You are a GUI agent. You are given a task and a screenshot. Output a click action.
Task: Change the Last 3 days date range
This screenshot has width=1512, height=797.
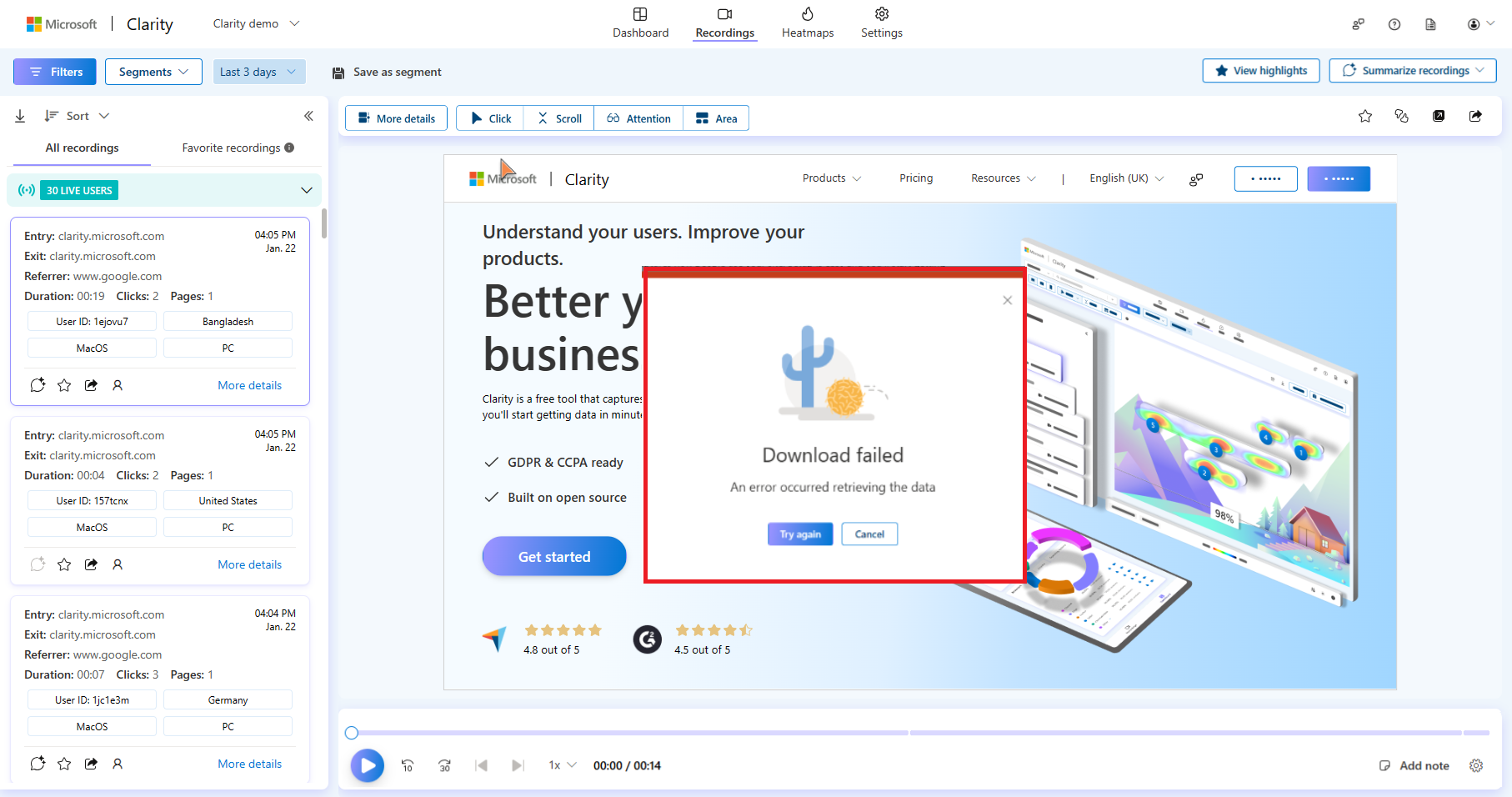point(259,72)
